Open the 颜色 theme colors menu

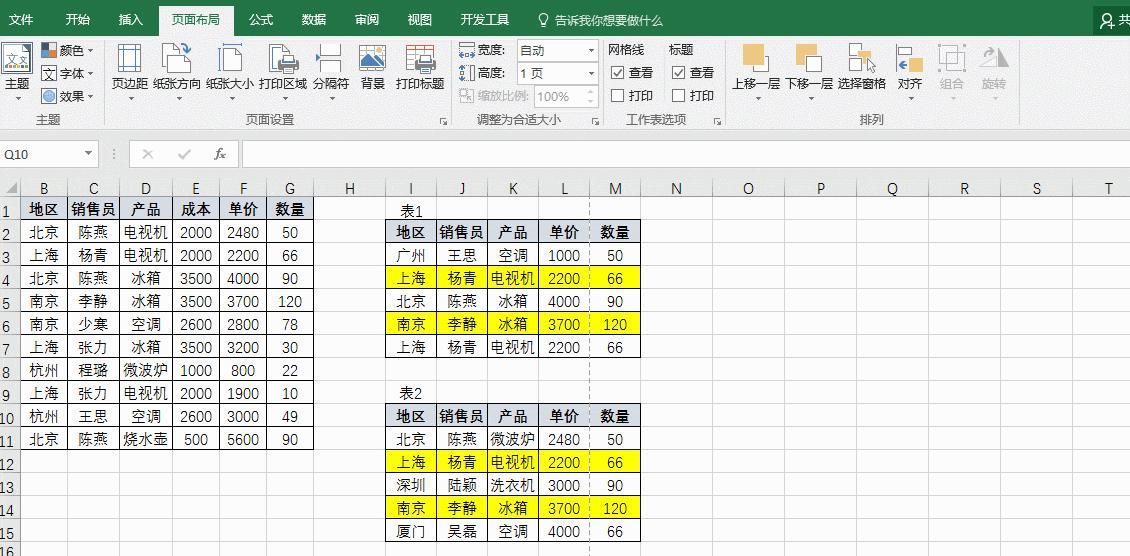[x=67, y=50]
